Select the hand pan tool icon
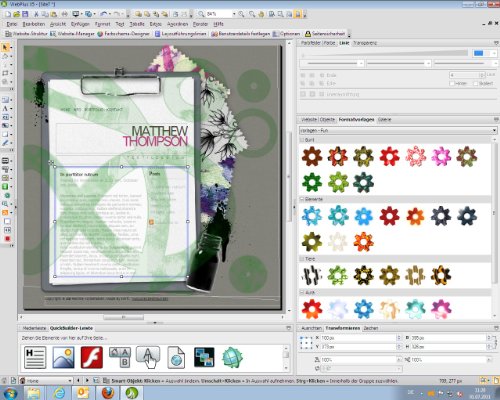Image resolution: width=500 pixels, height=400 pixels. click(261, 14)
